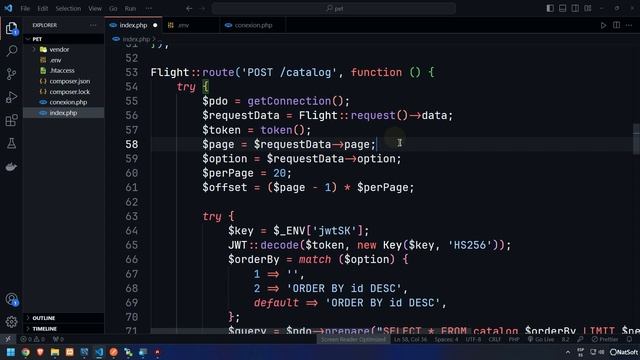Run the PHP file with play icon
Image resolution: width=640 pixels, height=360 pixels.
tap(603, 25)
